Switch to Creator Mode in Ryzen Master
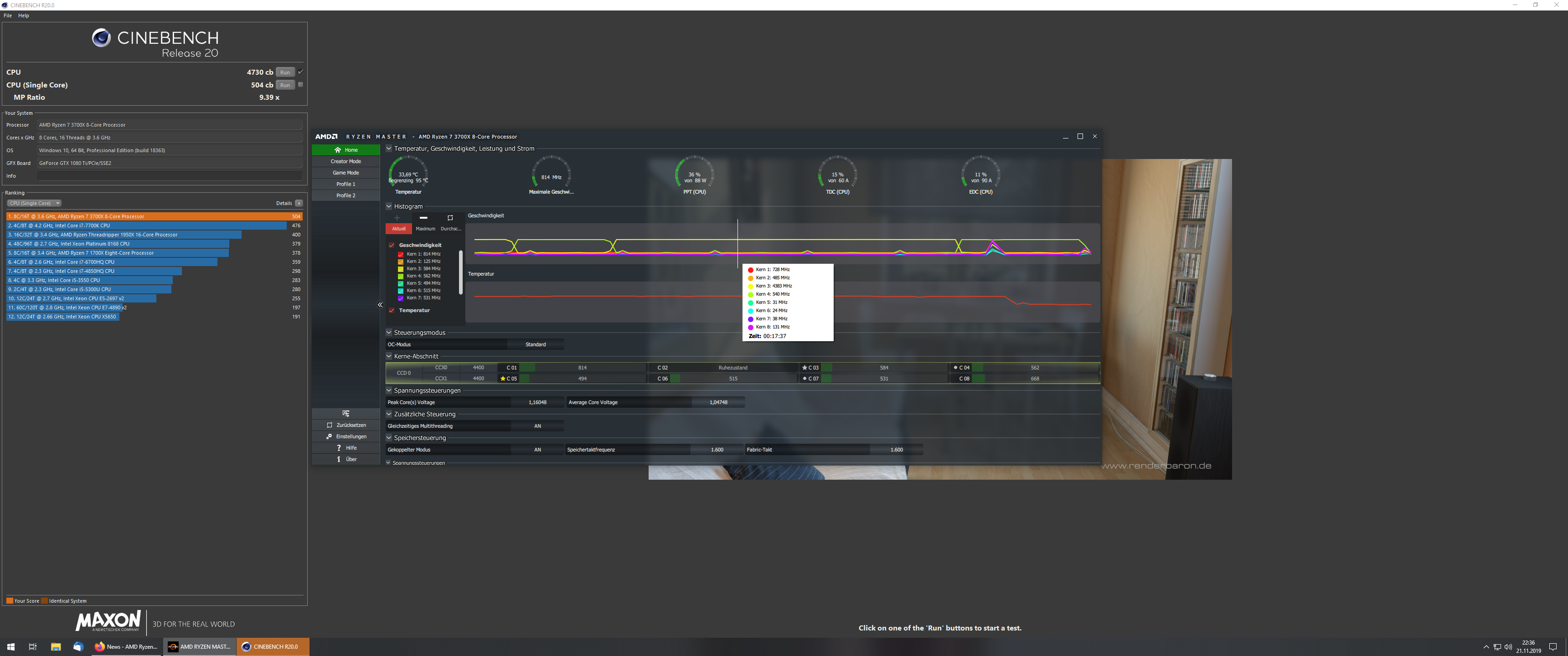Screen dimensions: 1568x656 pyautogui.click(x=346, y=161)
